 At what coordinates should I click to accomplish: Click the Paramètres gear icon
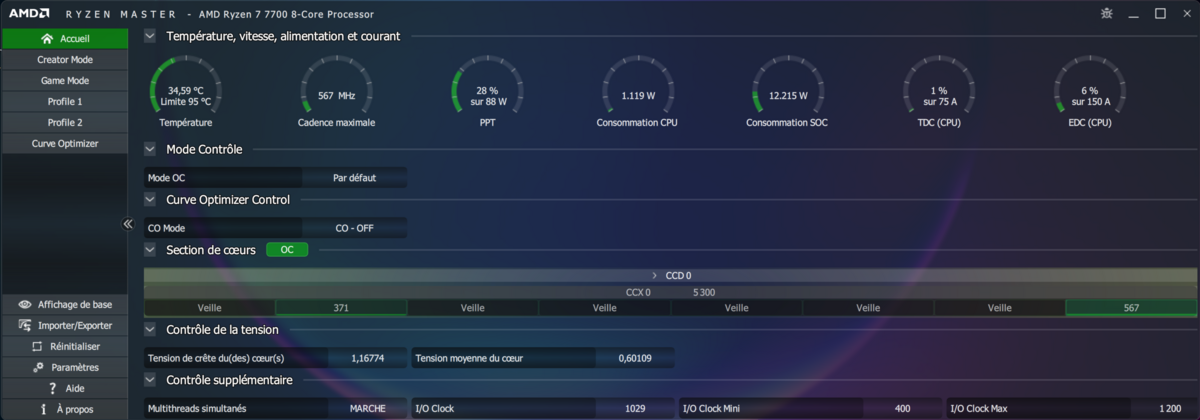click(40, 367)
